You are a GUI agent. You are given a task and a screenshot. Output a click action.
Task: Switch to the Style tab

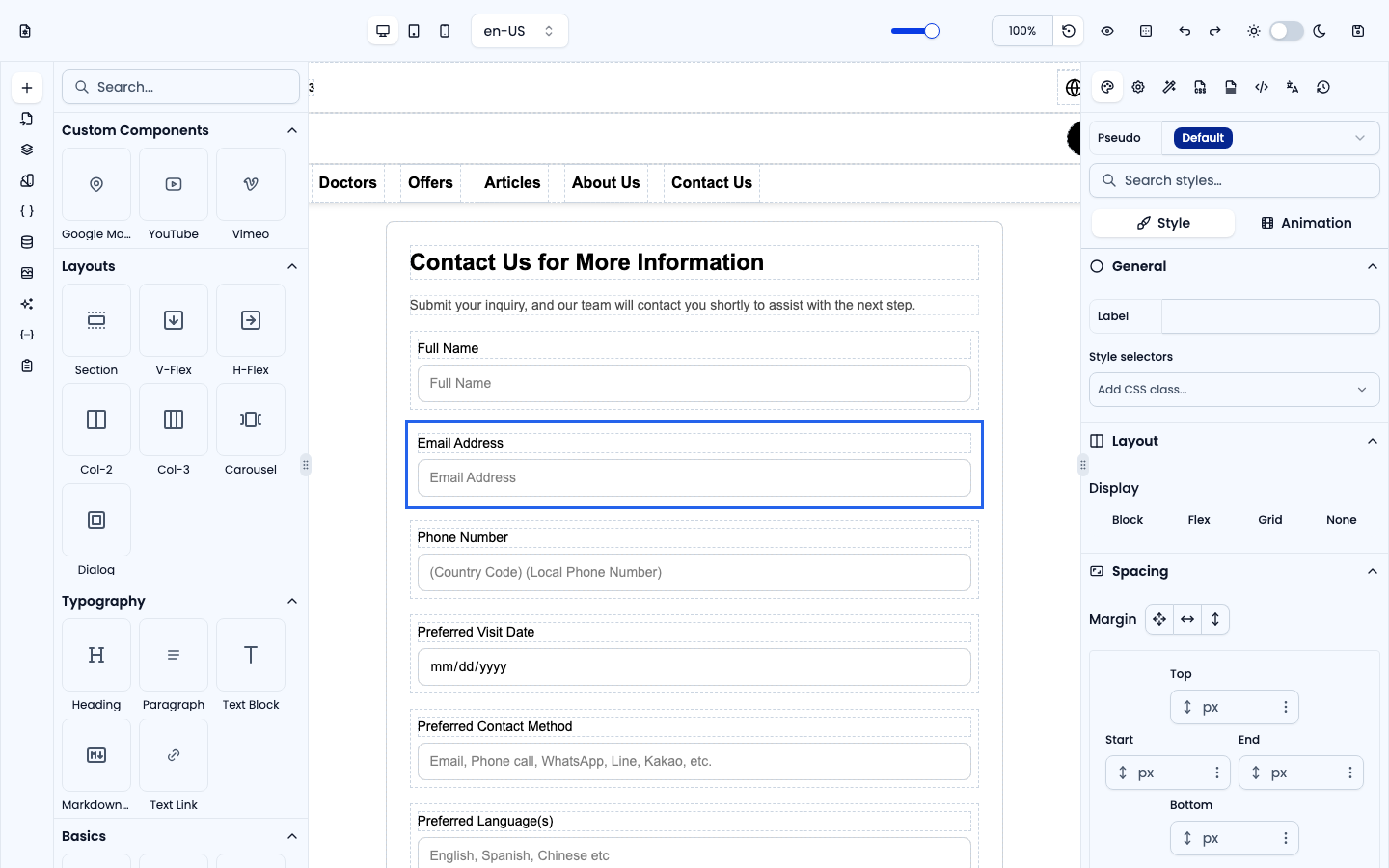pos(1163,223)
